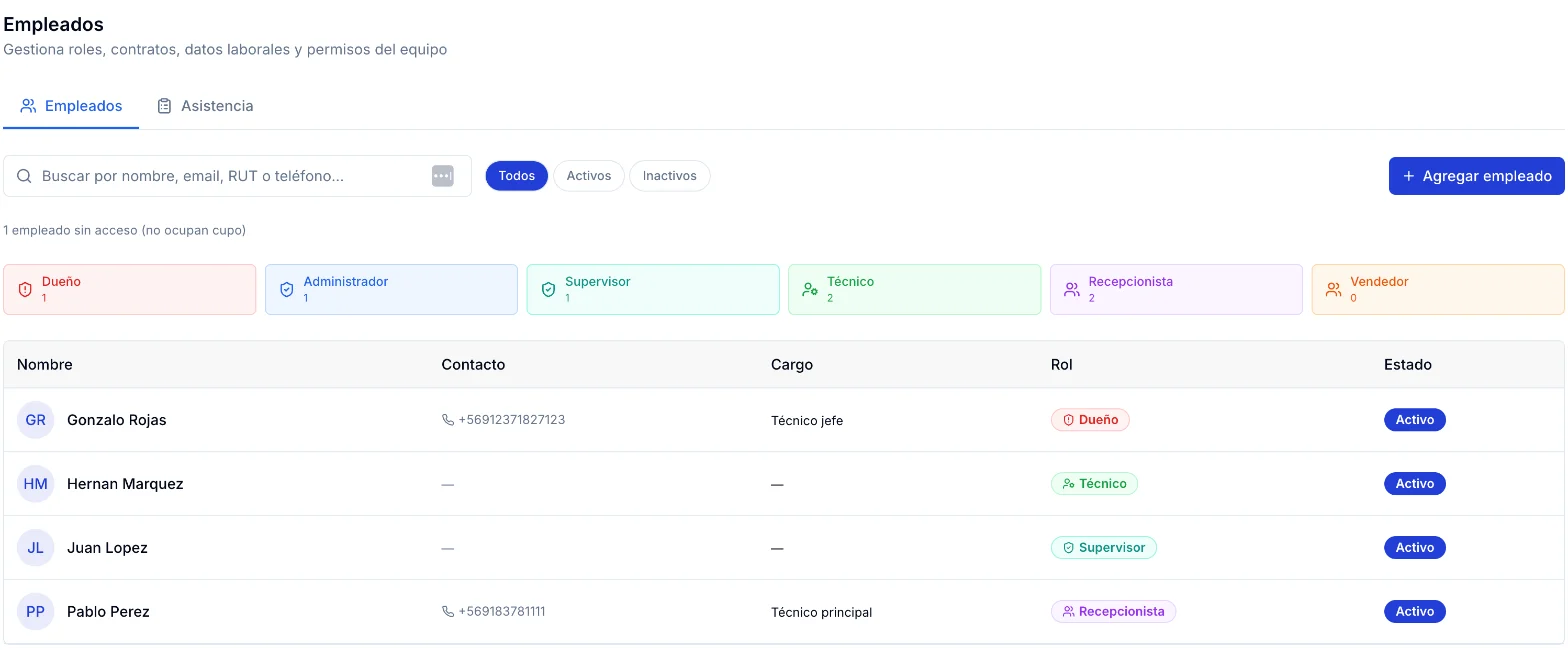The image size is (1568, 650).
Task: Select the Recepcionista role card
Action: [1176, 289]
